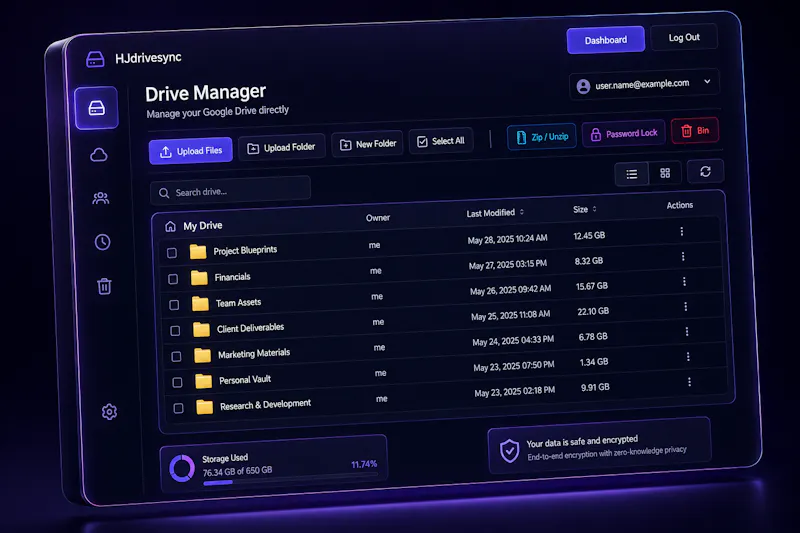Click the encryption shield icon
Viewport: 800px width, 533px height.
(x=509, y=451)
